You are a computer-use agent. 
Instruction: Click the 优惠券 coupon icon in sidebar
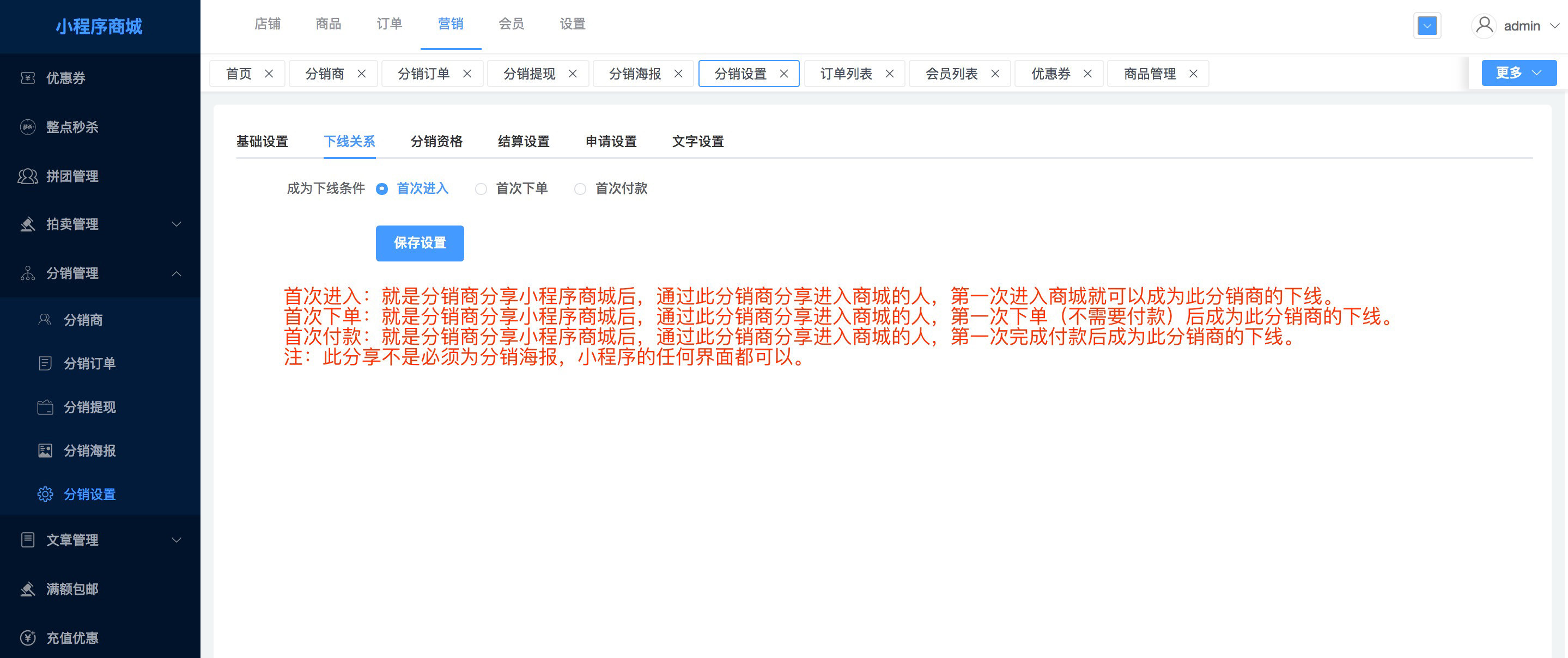(28, 78)
